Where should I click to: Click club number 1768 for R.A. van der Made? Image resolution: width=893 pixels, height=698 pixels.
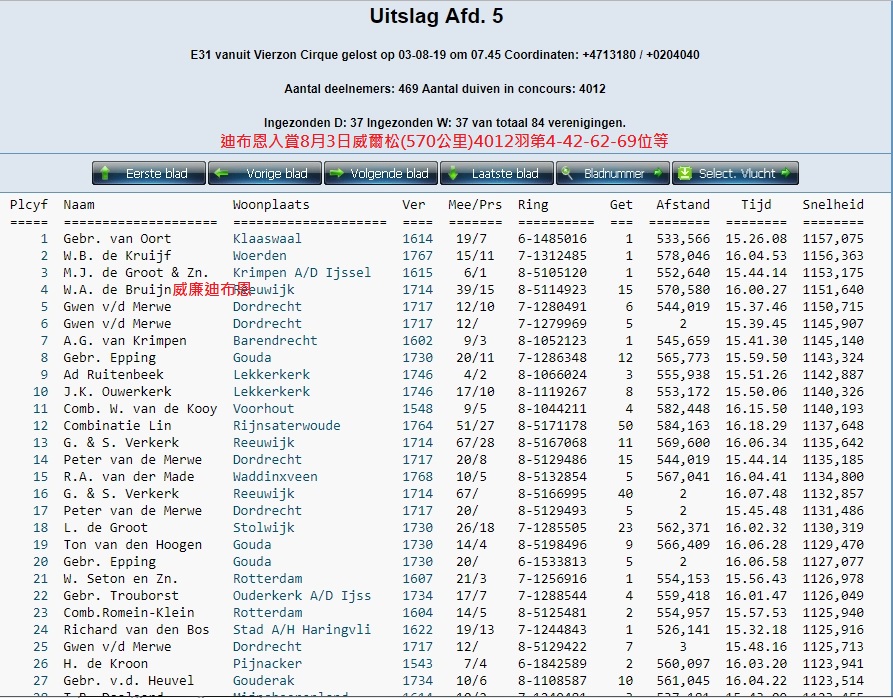pyautogui.click(x=417, y=477)
